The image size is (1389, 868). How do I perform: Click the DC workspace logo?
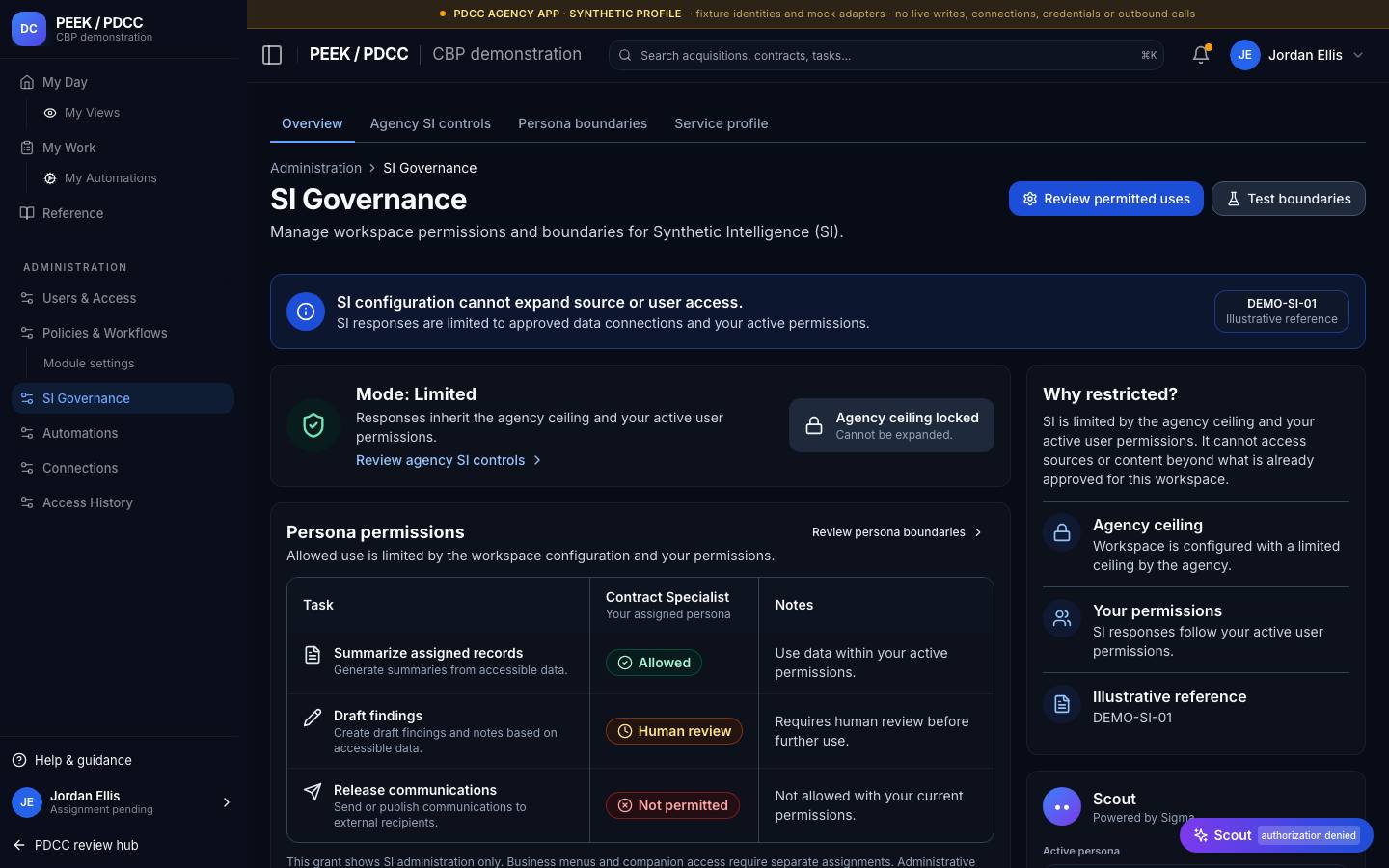[29, 29]
